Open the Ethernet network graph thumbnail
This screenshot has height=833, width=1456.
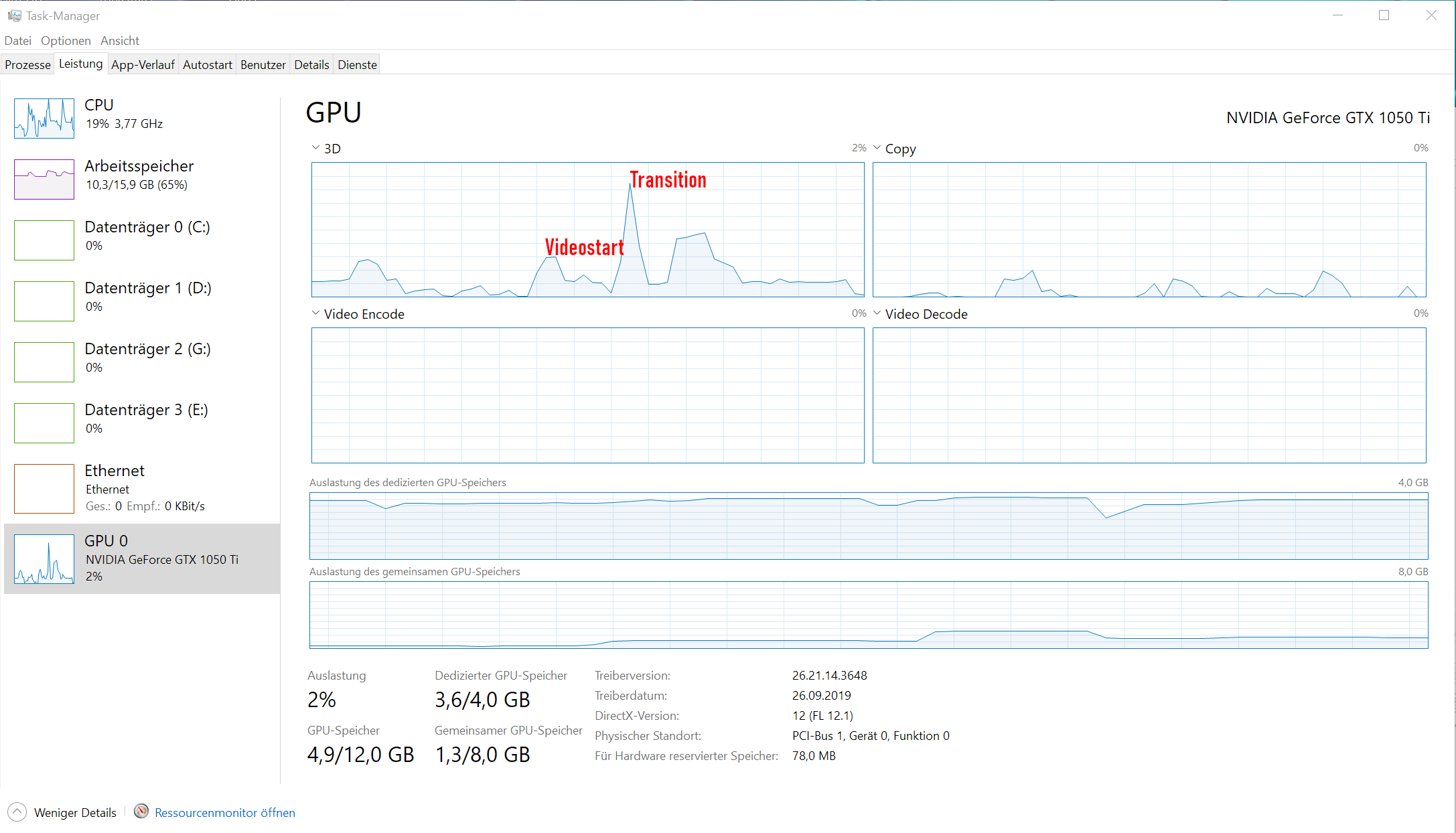(x=44, y=489)
